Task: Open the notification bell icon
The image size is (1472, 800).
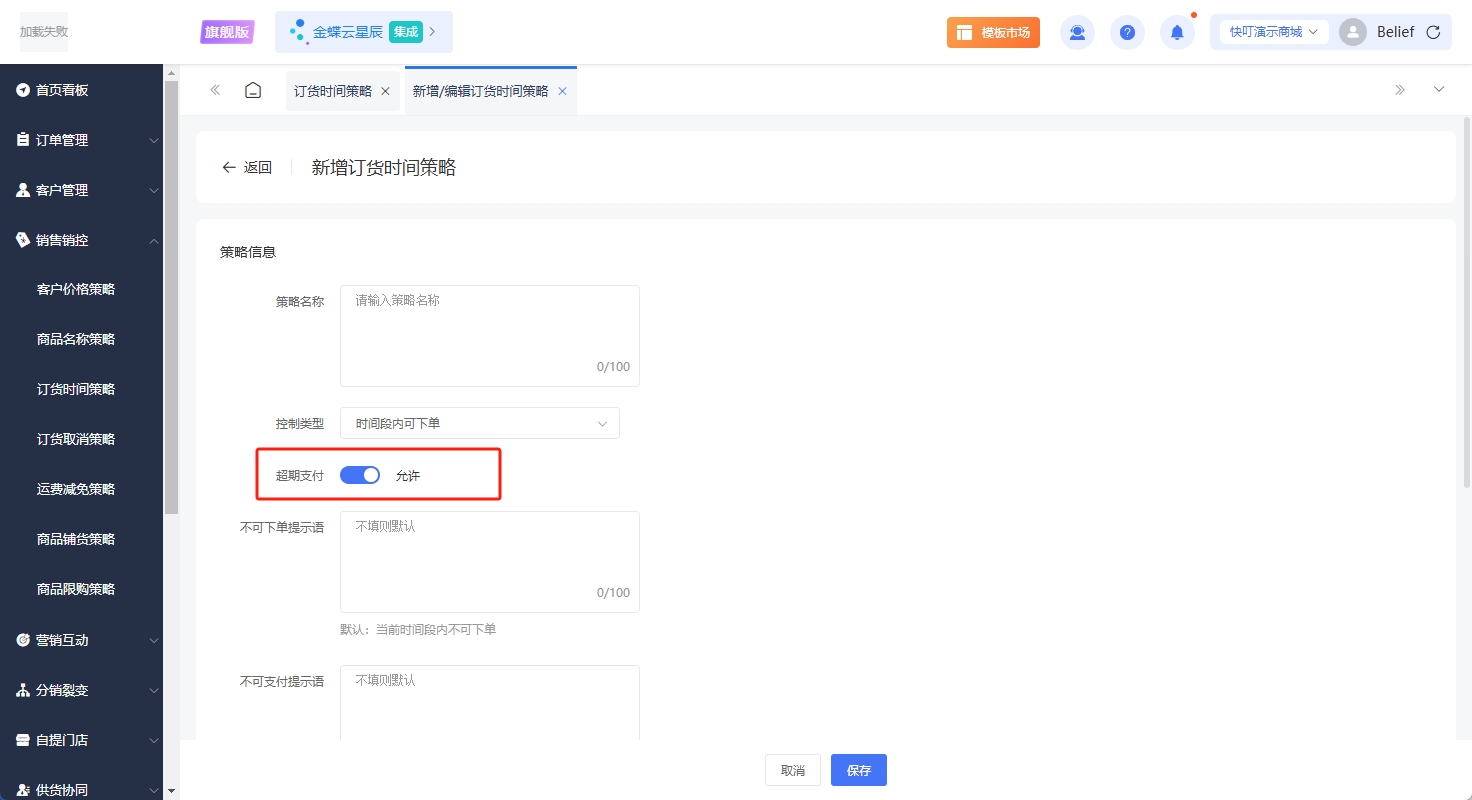Action: (1177, 32)
